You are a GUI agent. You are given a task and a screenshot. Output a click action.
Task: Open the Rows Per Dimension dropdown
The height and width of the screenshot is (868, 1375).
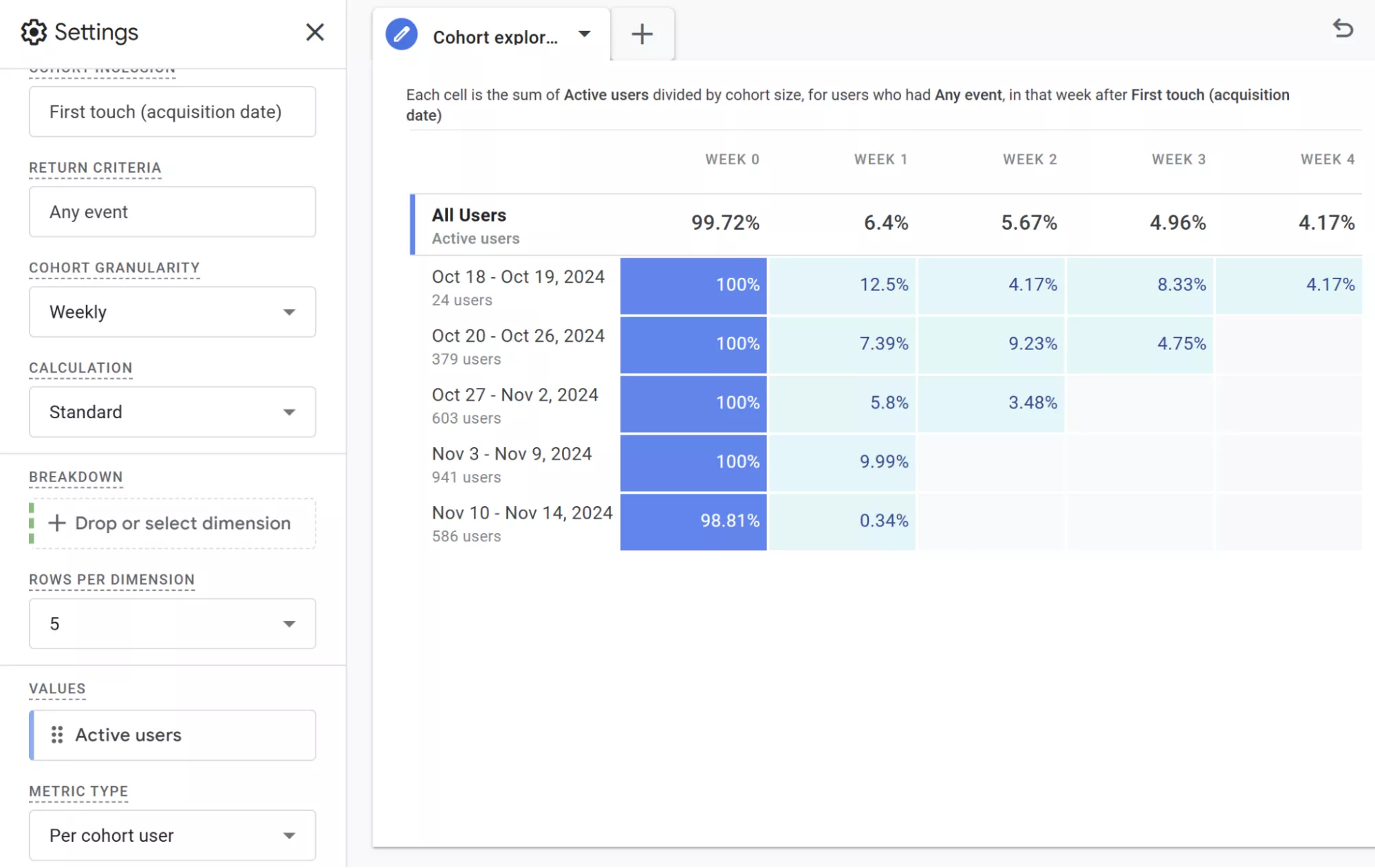173,624
